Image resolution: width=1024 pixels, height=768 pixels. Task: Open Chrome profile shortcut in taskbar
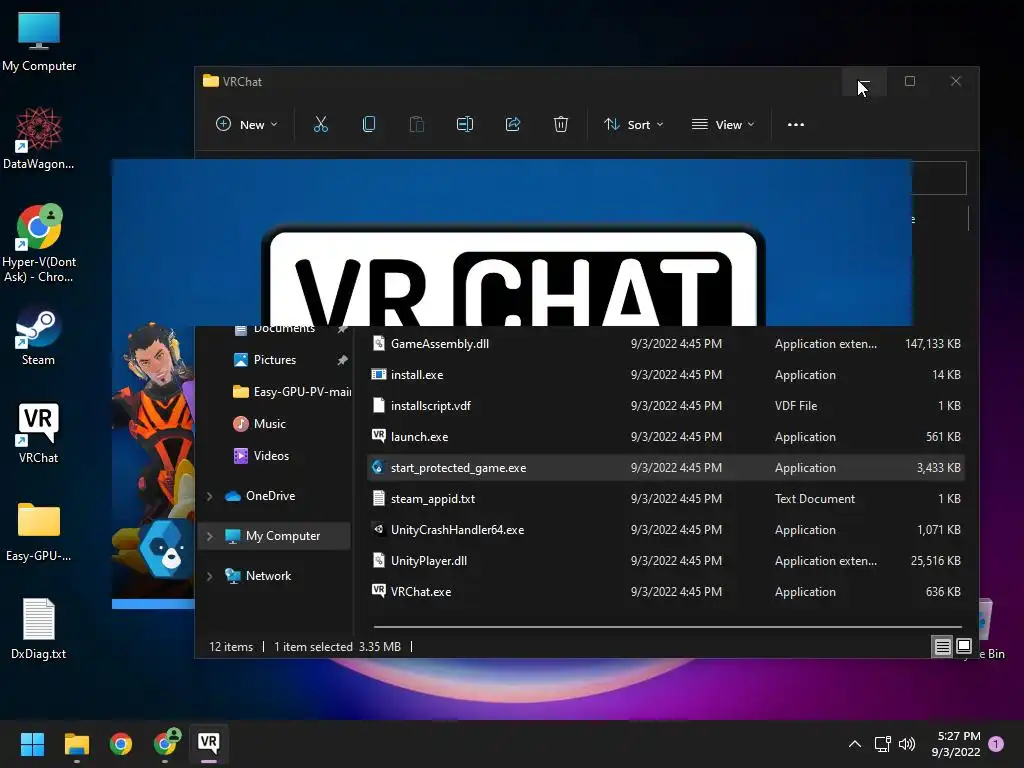165,744
